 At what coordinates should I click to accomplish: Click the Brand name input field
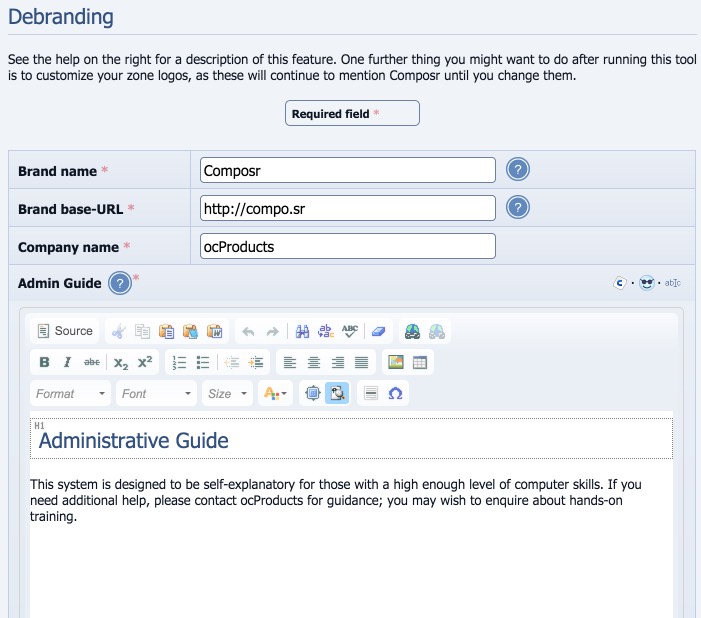coord(348,170)
